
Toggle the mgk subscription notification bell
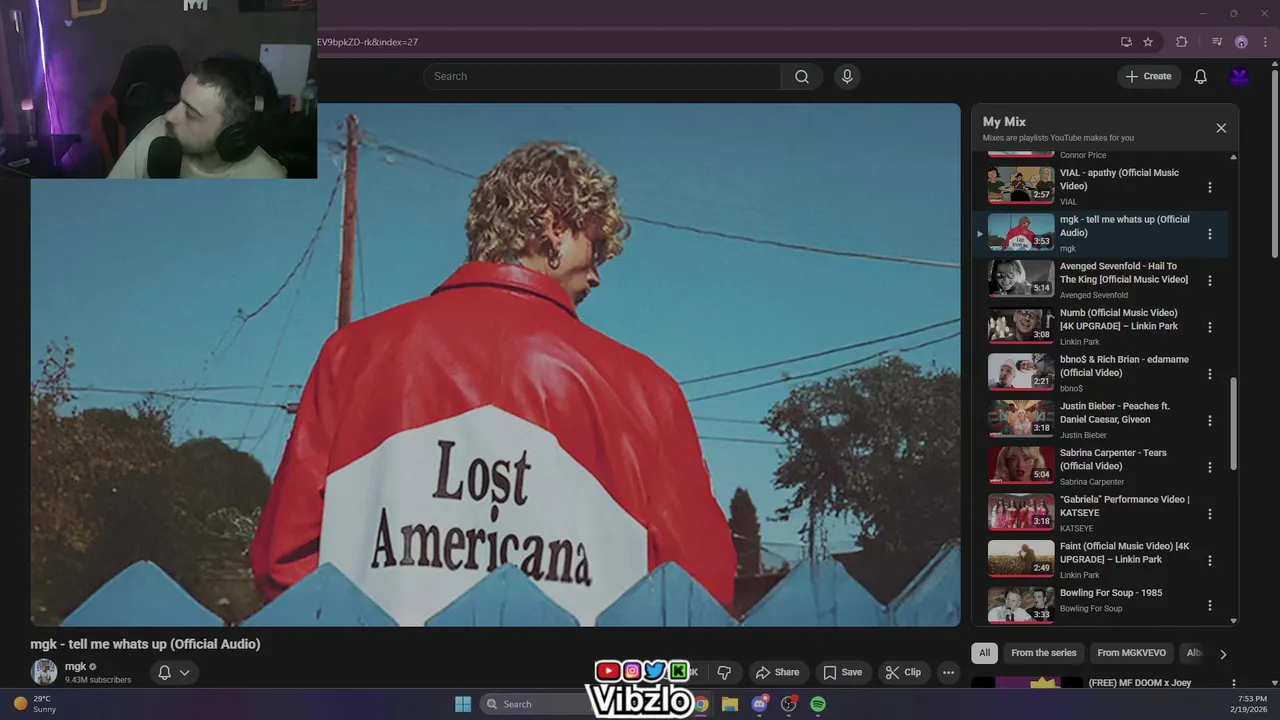tap(164, 672)
